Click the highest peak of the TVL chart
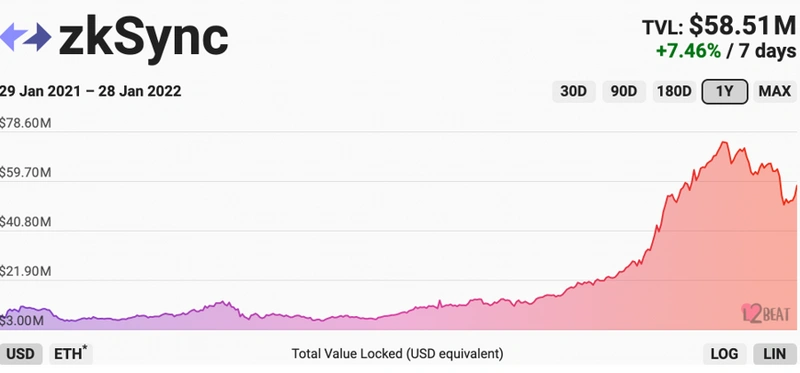 pyautogui.click(x=724, y=142)
